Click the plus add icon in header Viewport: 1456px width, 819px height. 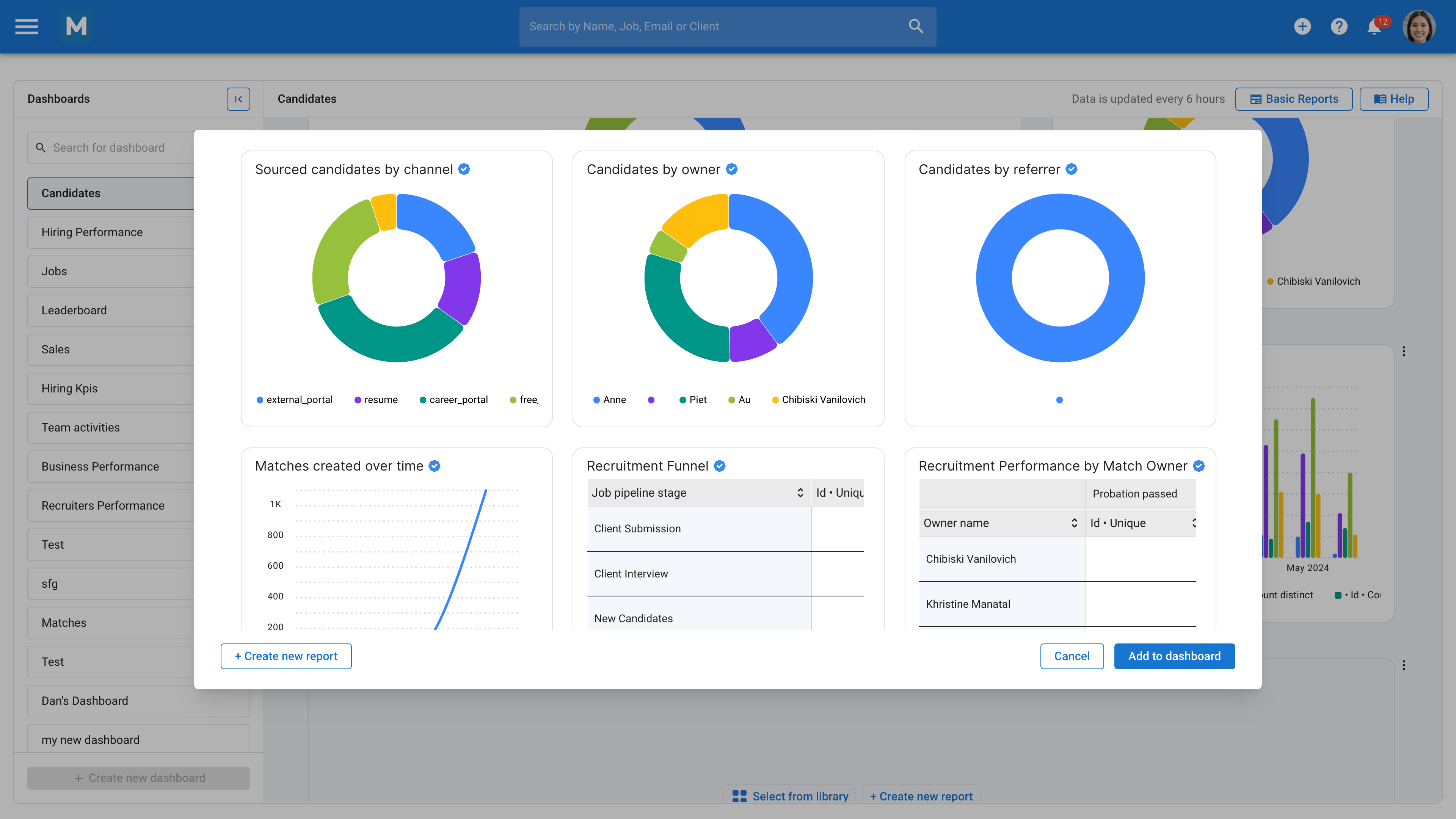(1302, 26)
